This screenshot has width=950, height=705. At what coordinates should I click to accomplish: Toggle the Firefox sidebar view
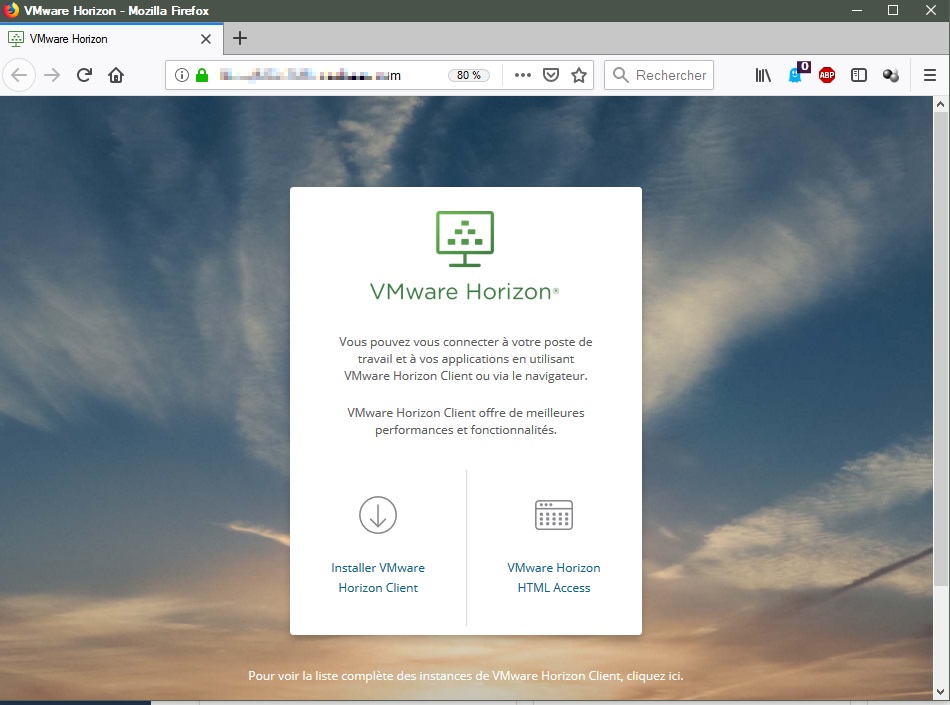click(859, 75)
